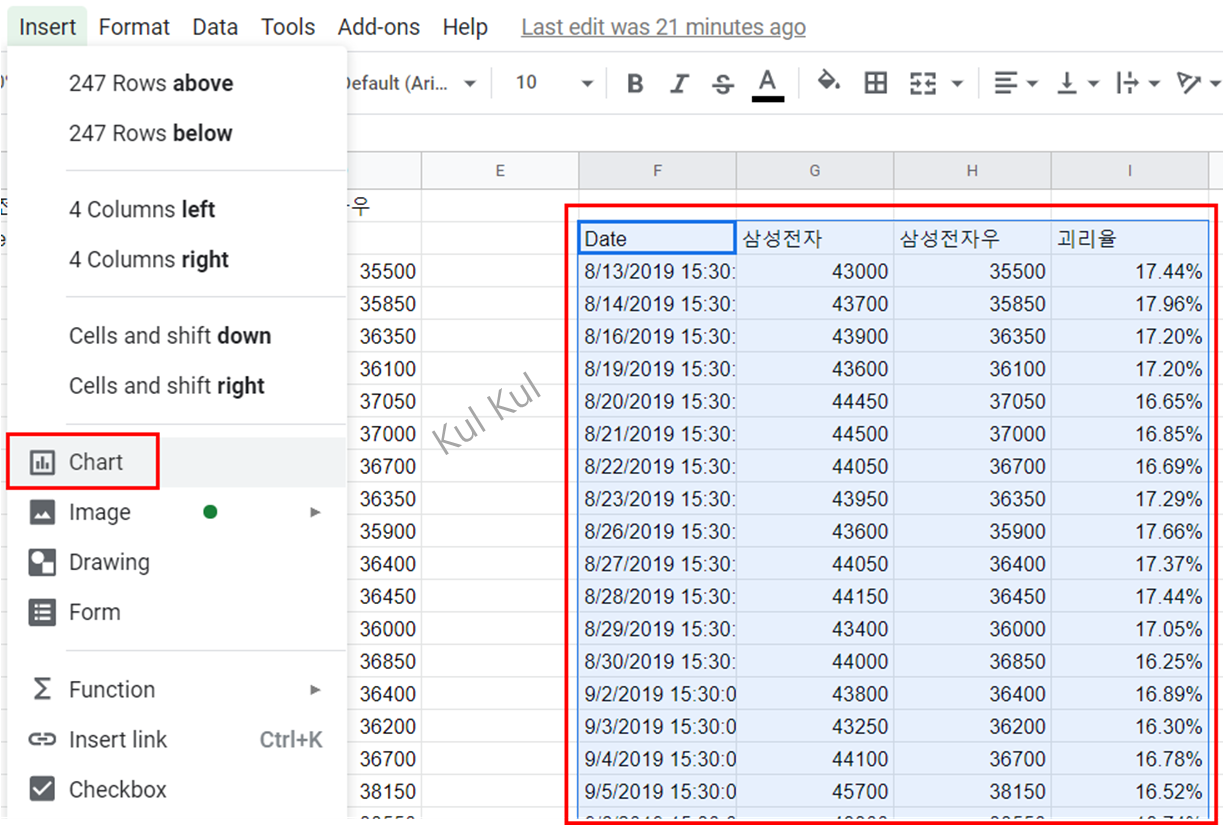The image size is (1224, 826).
Task: Click the 삼성전자우 header cell
Action: 972,238
